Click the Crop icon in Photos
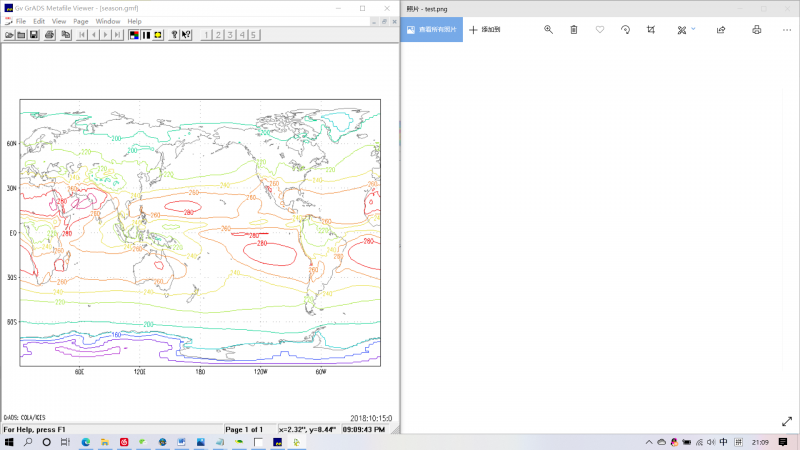Image resolution: width=800 pixels, height=450 pixels. click(651, 30)
